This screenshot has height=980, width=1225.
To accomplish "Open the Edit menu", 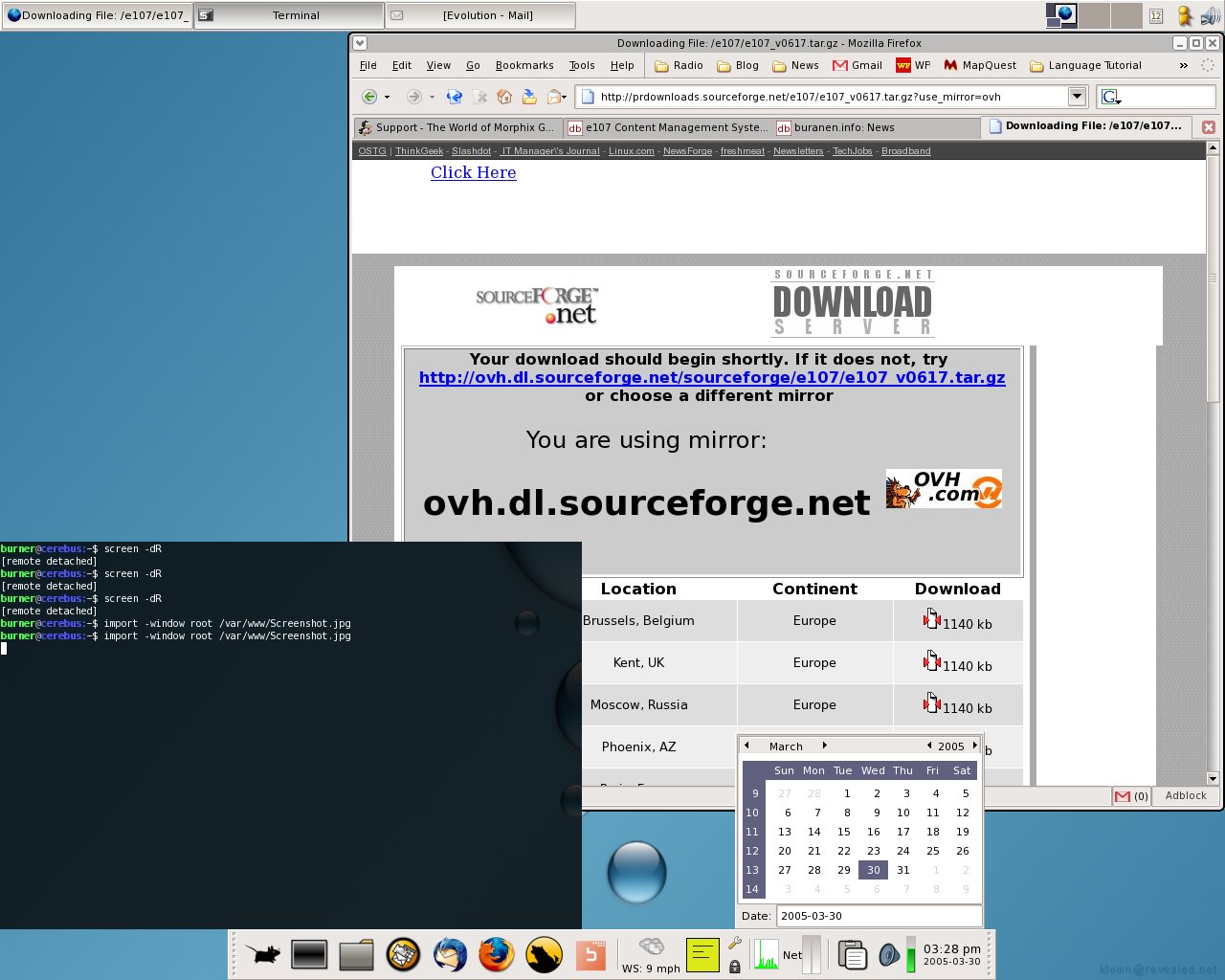I will (402, 65).
